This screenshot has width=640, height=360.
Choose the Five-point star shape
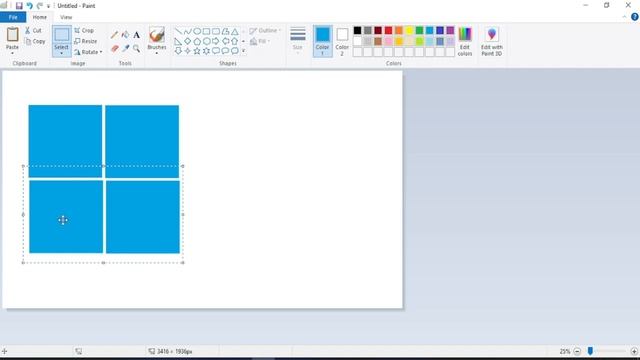pos(197,51)
